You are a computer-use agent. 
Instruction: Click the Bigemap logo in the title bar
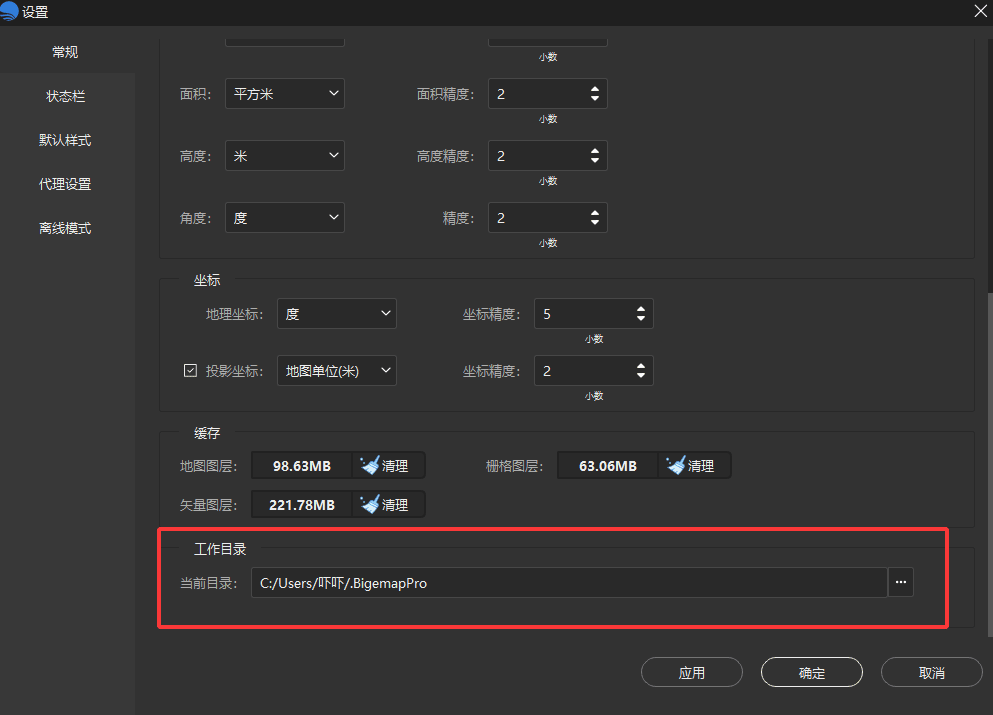click(9, 11)
